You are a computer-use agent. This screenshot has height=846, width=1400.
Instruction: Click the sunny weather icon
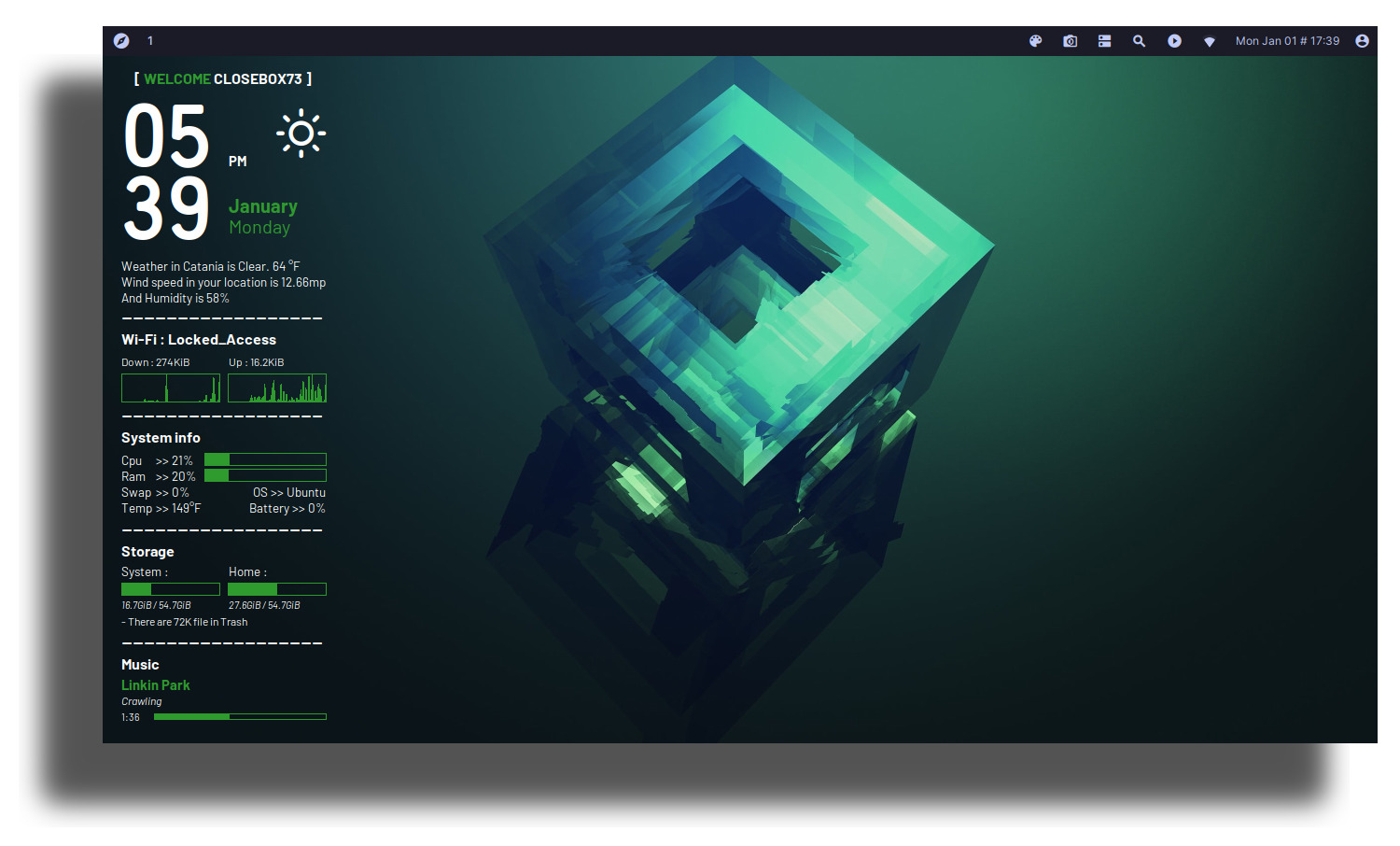[x=301, y=134]
